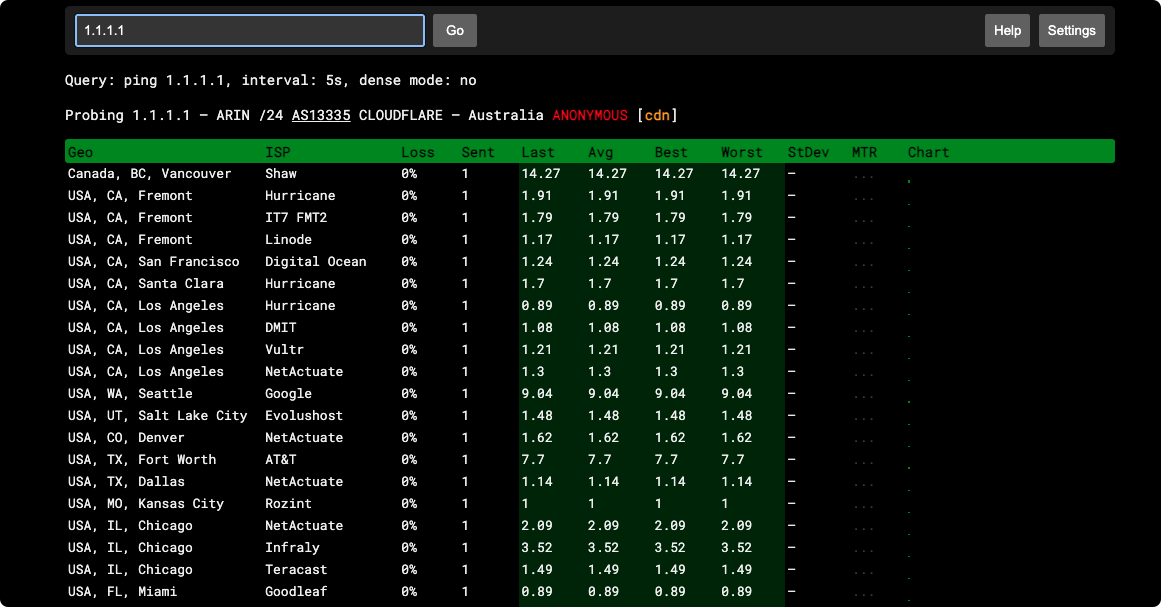Click the San Francisco Digital Ocean ISP cell
This screenshot has width=1161, height=607.
point(315,262)
